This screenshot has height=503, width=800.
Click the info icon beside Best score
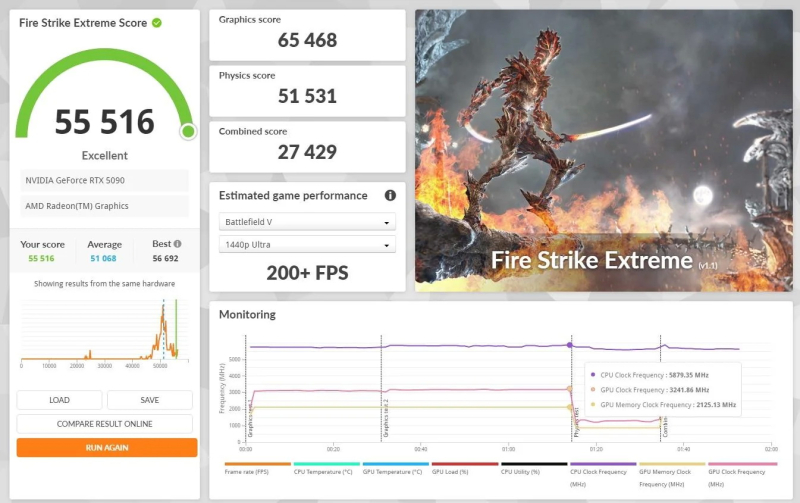(x=177, y=244)
